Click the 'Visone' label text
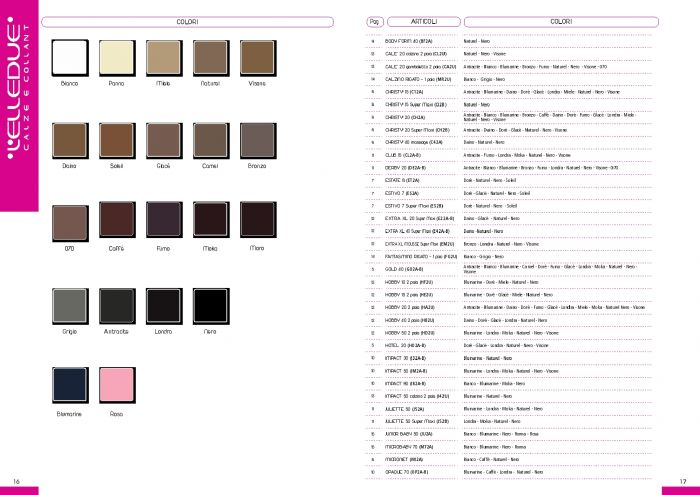 click(257, 83)
